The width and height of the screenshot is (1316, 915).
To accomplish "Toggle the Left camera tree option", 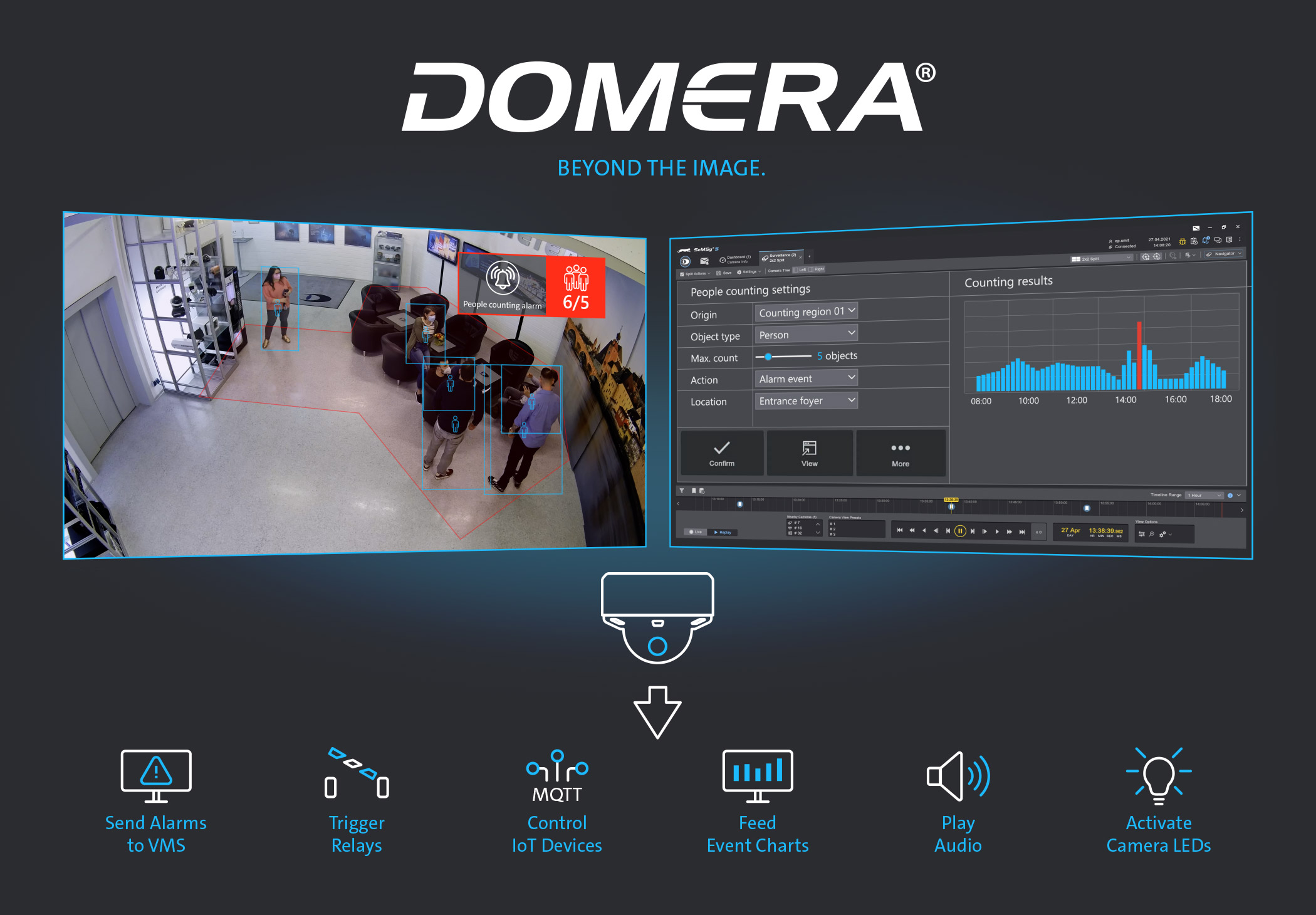I will [x=800, y=269].
